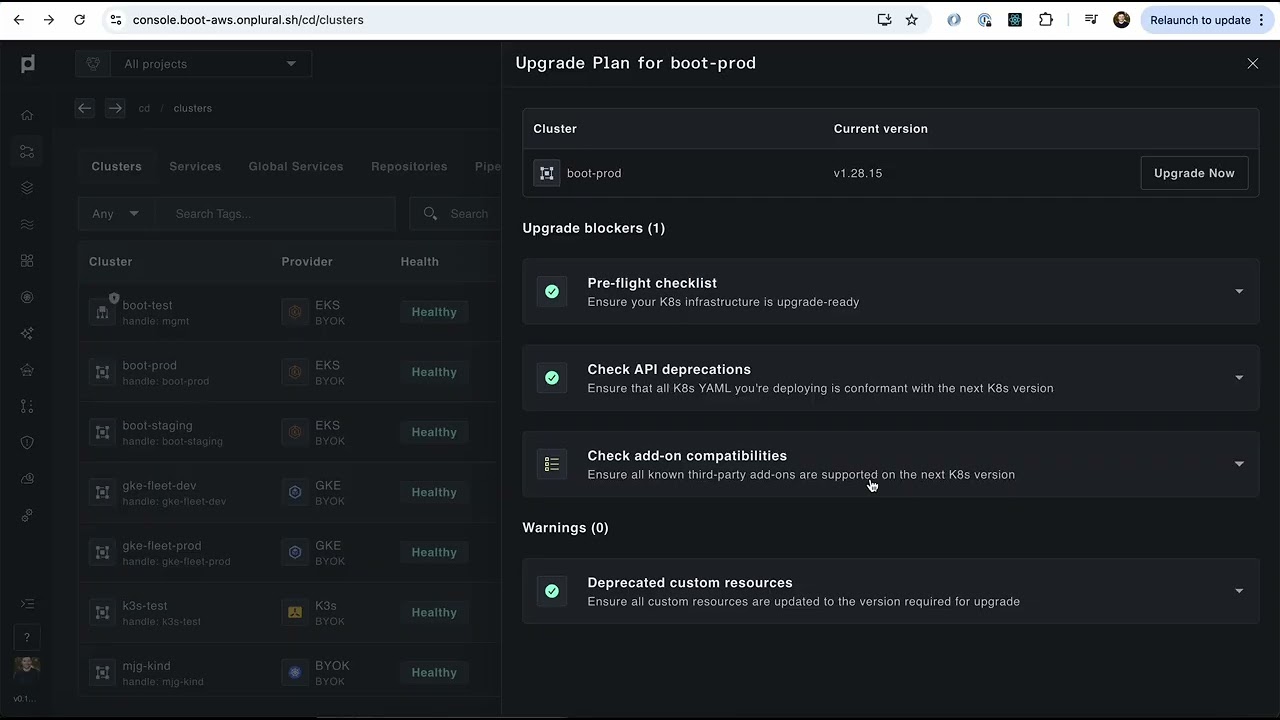This screenshot has height=720, width=1280.
Task: Click the Relaunch to update button
Action: pyautogui.click(x=1200, y=20)
